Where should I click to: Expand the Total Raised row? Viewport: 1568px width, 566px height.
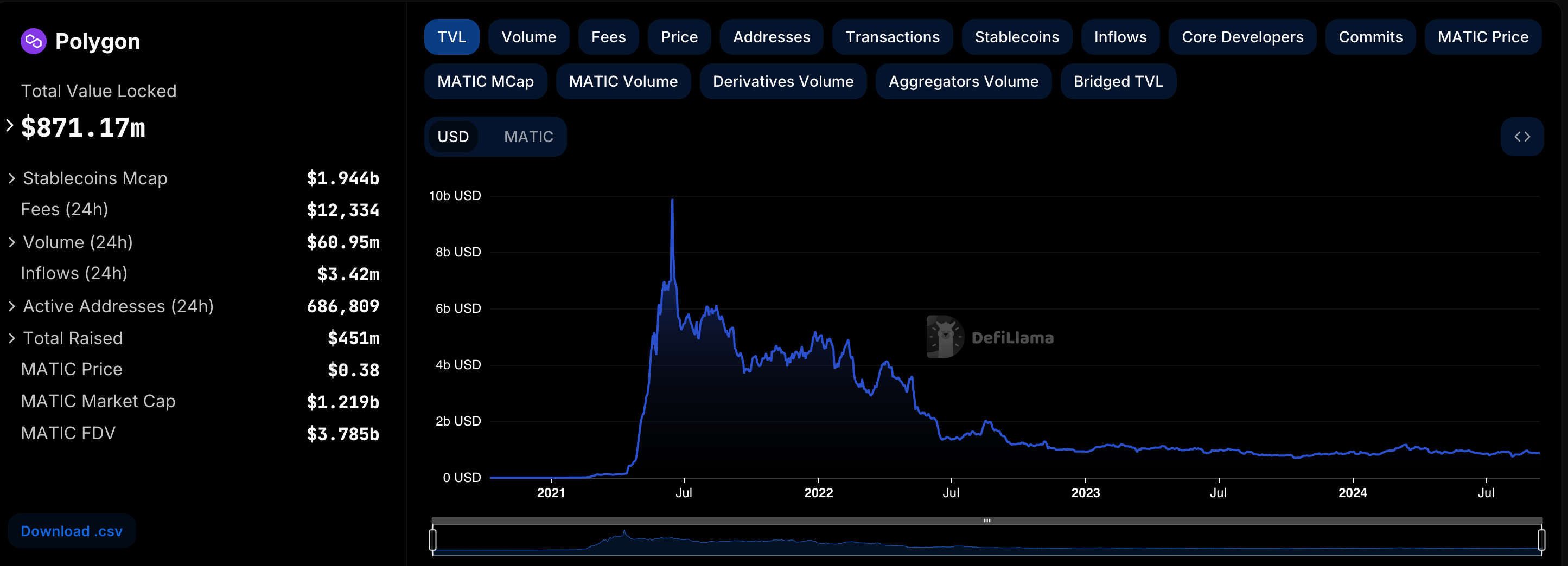(11, 338)
